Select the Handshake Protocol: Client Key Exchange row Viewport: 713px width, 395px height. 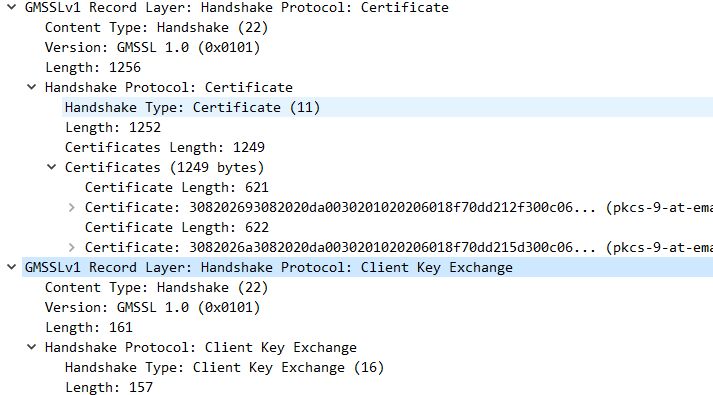click(201, 347)
